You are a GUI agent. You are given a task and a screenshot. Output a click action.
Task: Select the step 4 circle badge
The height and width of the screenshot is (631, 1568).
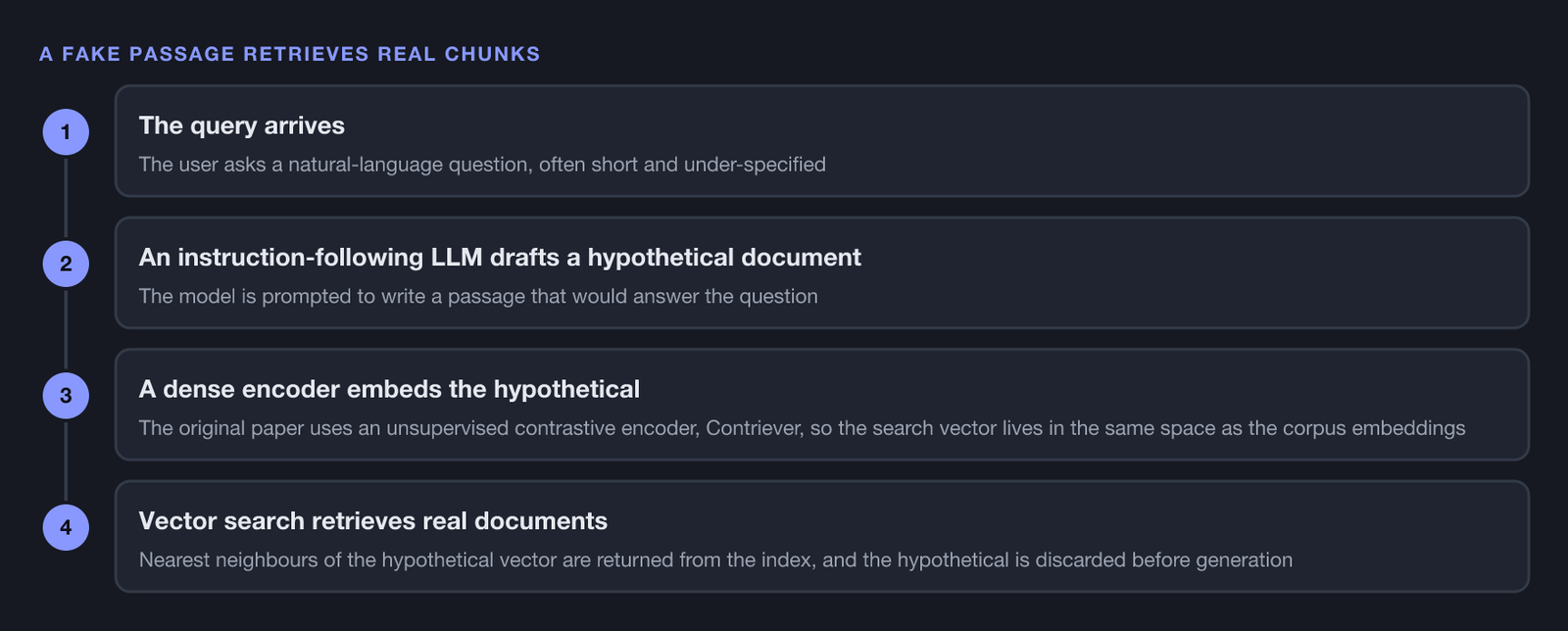pos(66,527)
